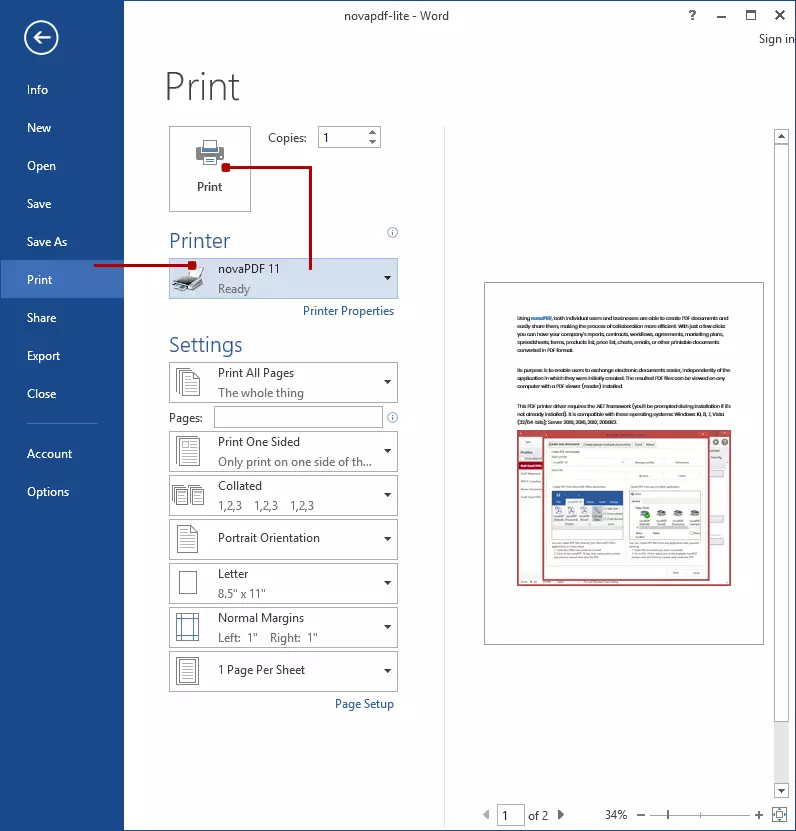Go to previous preview page arrow
Screen dimensions: 796x831
point(487,815)
